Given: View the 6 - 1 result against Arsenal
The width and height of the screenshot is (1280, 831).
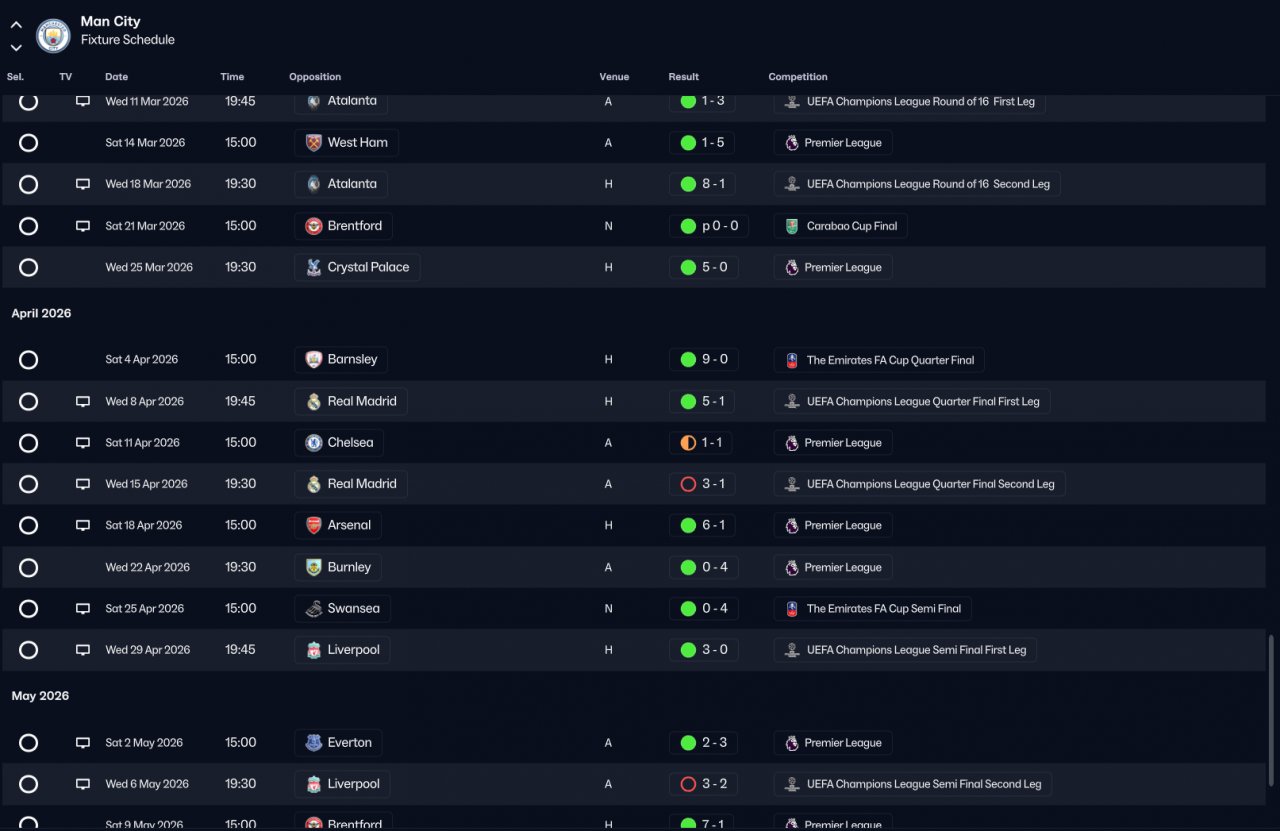Looking at the screenshot, I should coord(702,526).
